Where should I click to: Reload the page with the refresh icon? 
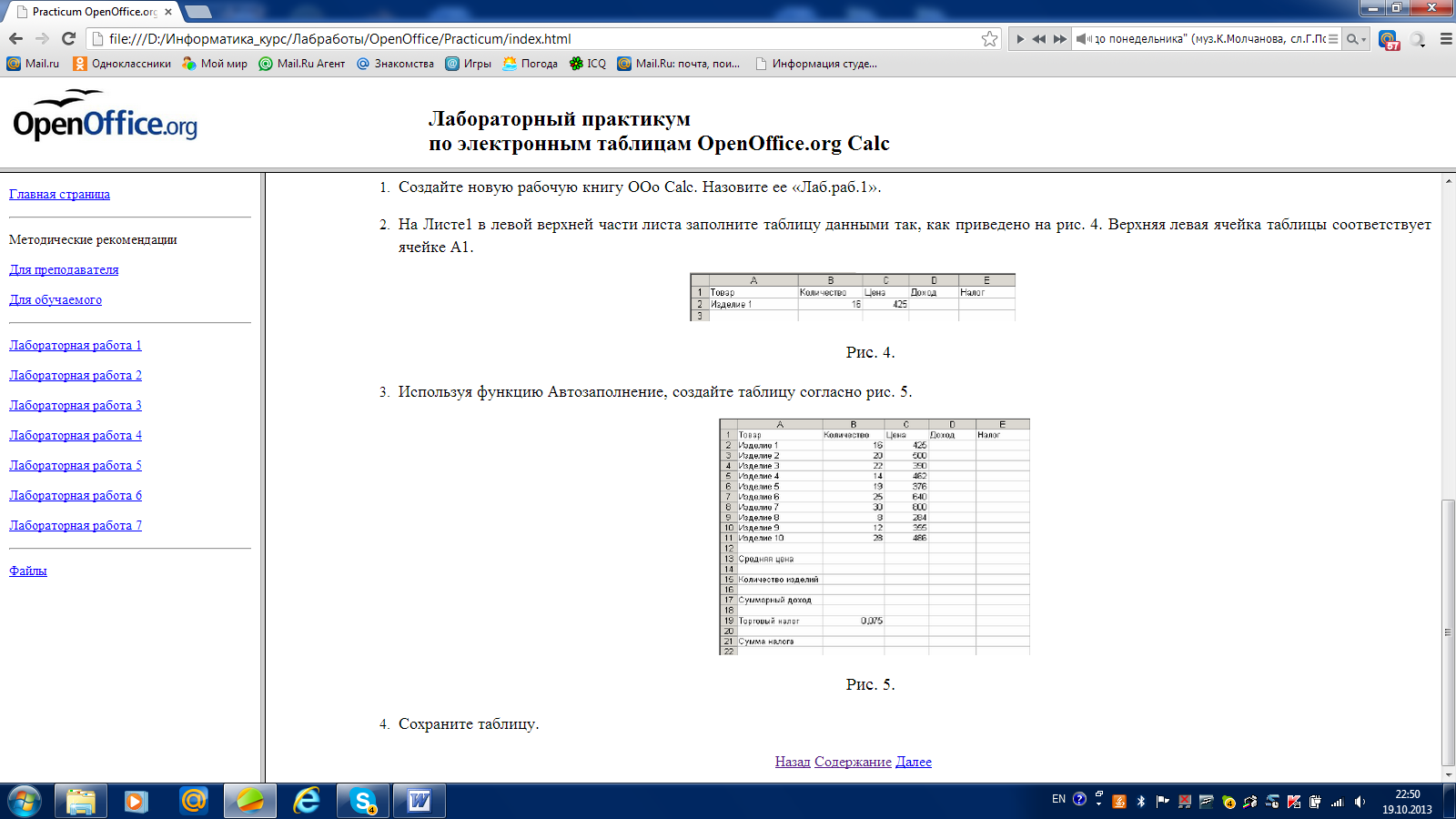(68, 38)
